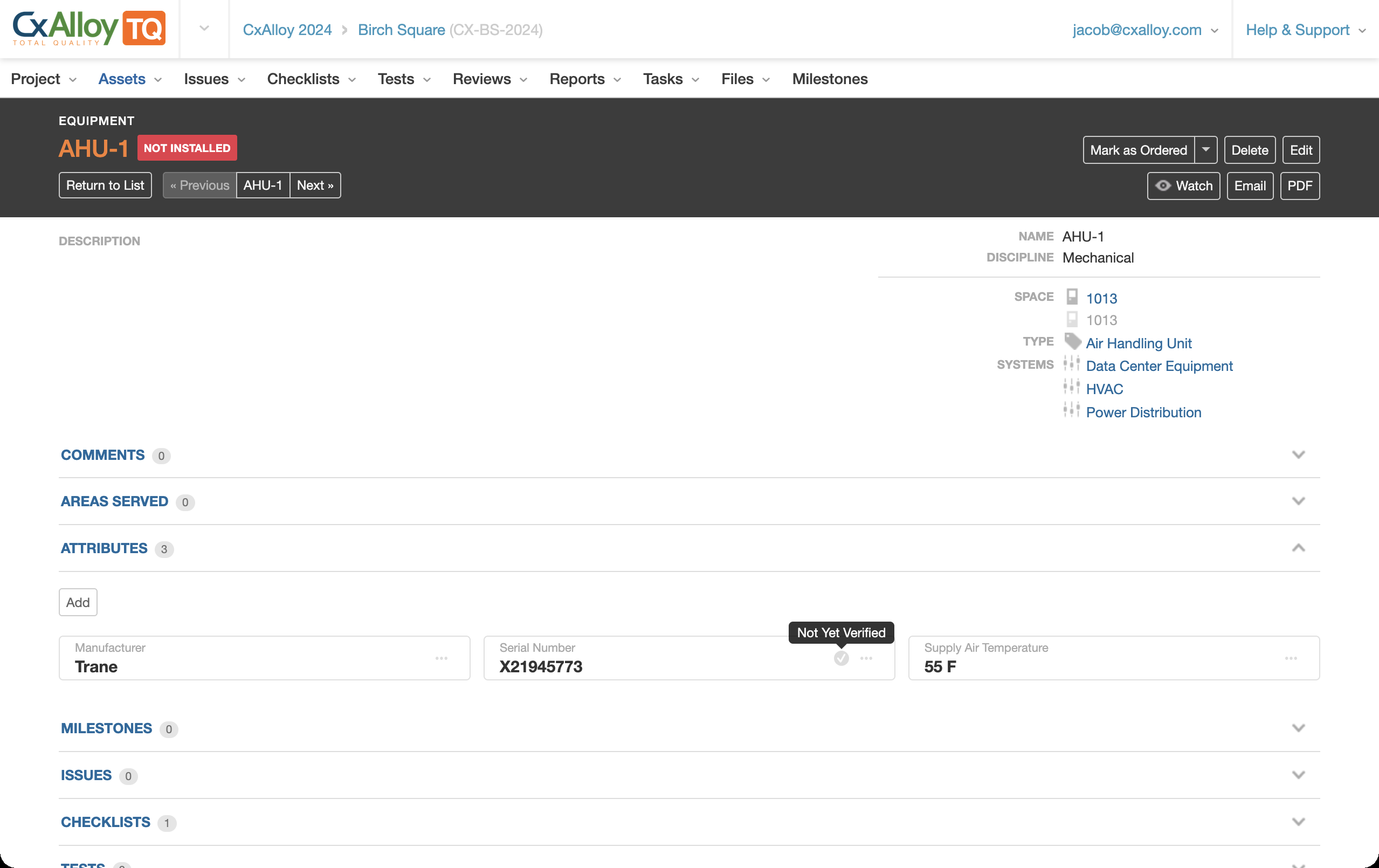Open the Manufacturer attribute ellipsis menu
The image size is (1379, 868).
(x=442, y=658)
